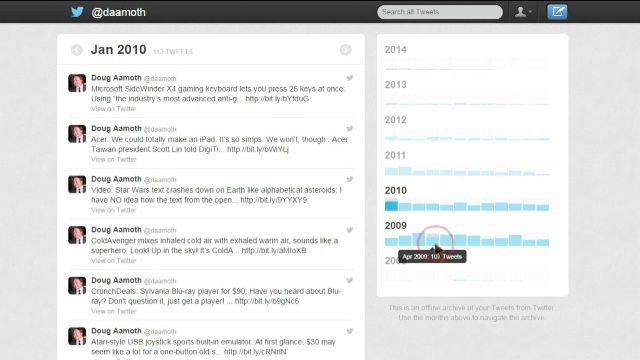
Task: Click the 2014 year label
Action: (x=396, y=50)
